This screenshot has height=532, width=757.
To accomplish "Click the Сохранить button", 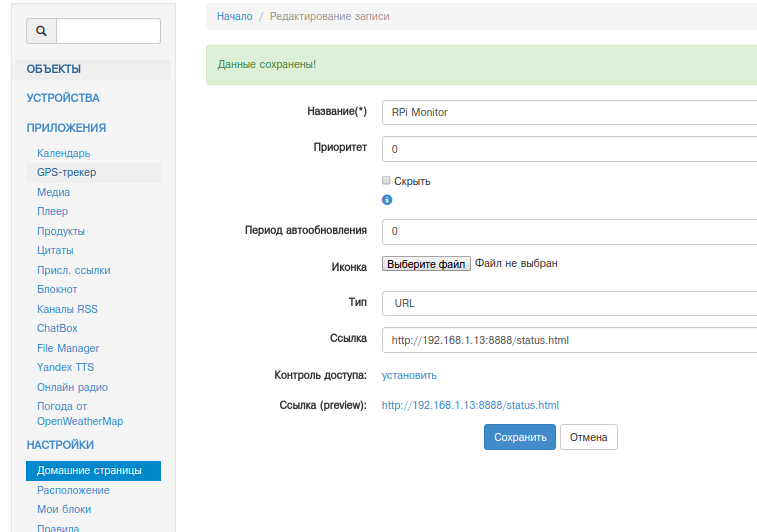I will (x=520, y=437).
